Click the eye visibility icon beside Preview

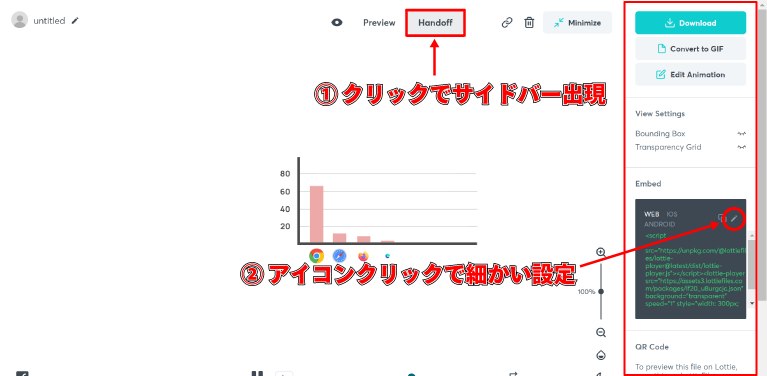pyautogui.click(x=337, y=22)
